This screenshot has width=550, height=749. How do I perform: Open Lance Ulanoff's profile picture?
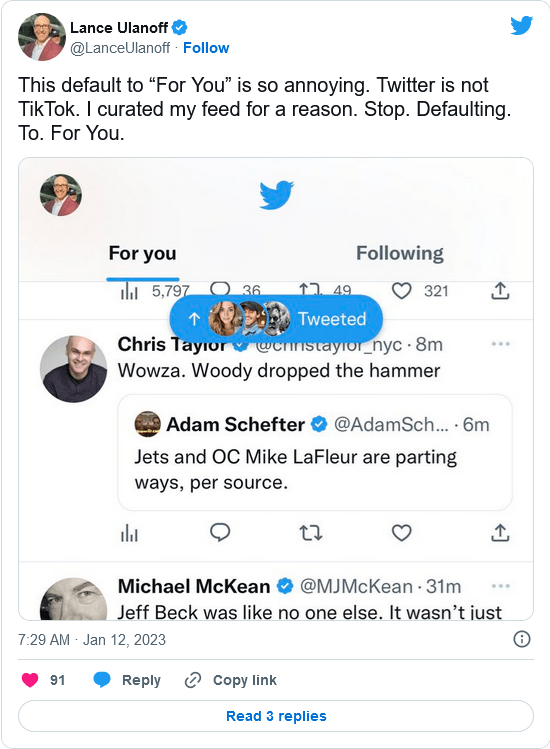pyautogui.click(x=42, y=37)
